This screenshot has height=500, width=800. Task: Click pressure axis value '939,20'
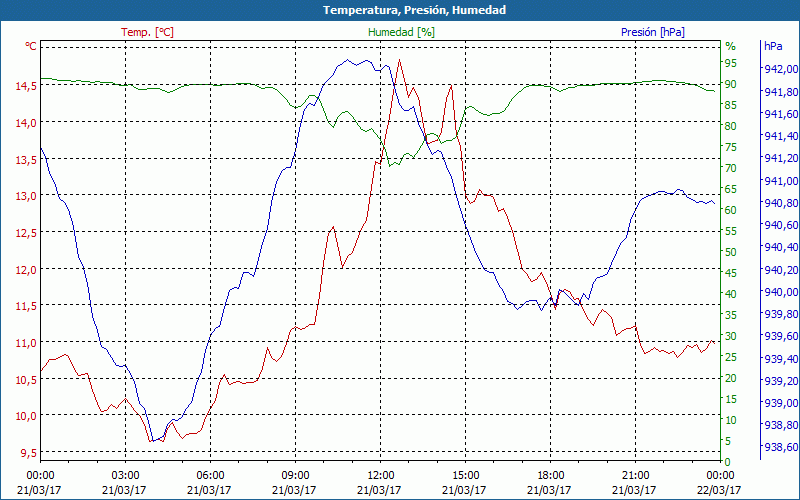(781, 381)
